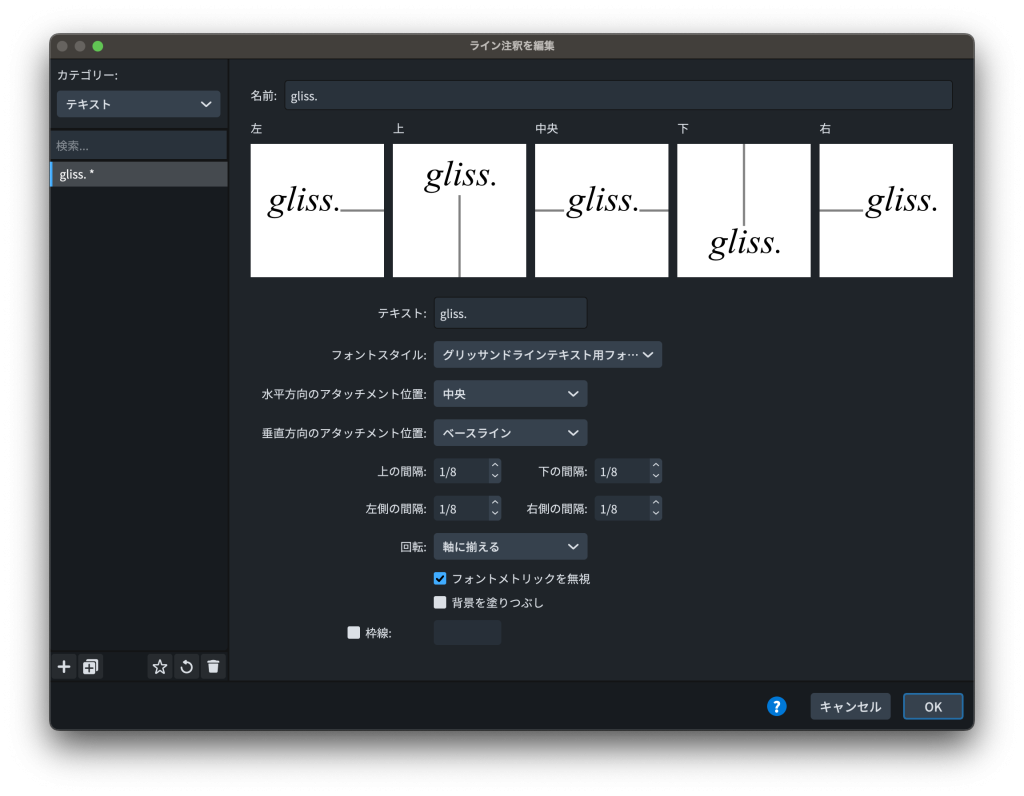Viewport: 1024px width, 796px height.
Task: Expand the フォントスタイル dropdown
Action: tap(547, 355)
